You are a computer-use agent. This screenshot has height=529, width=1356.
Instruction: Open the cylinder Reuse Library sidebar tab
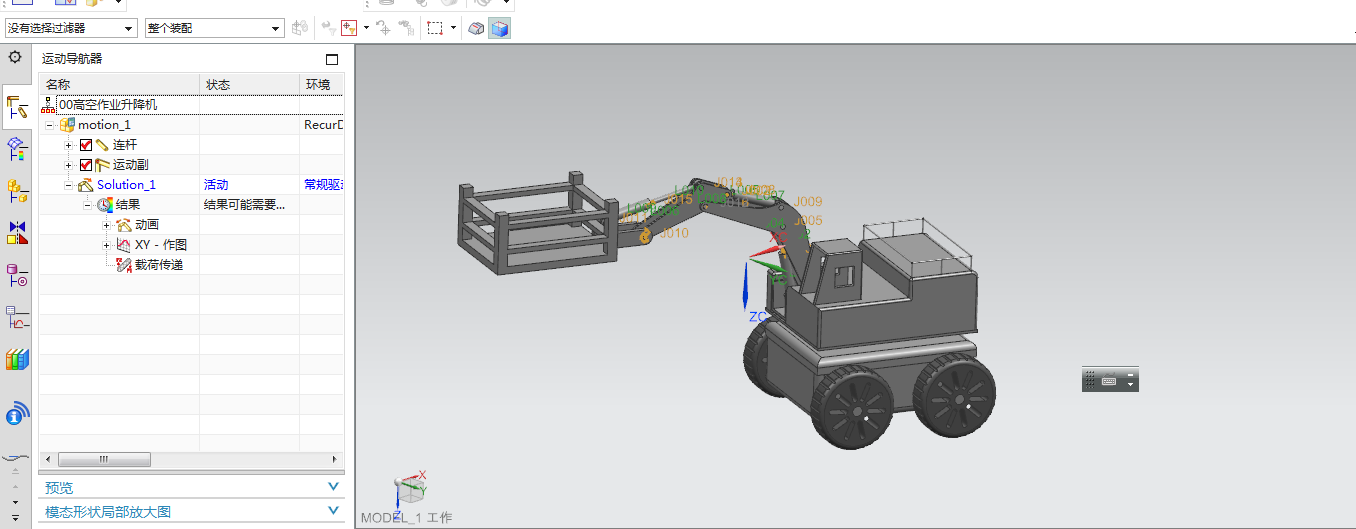tap(17, 274)
